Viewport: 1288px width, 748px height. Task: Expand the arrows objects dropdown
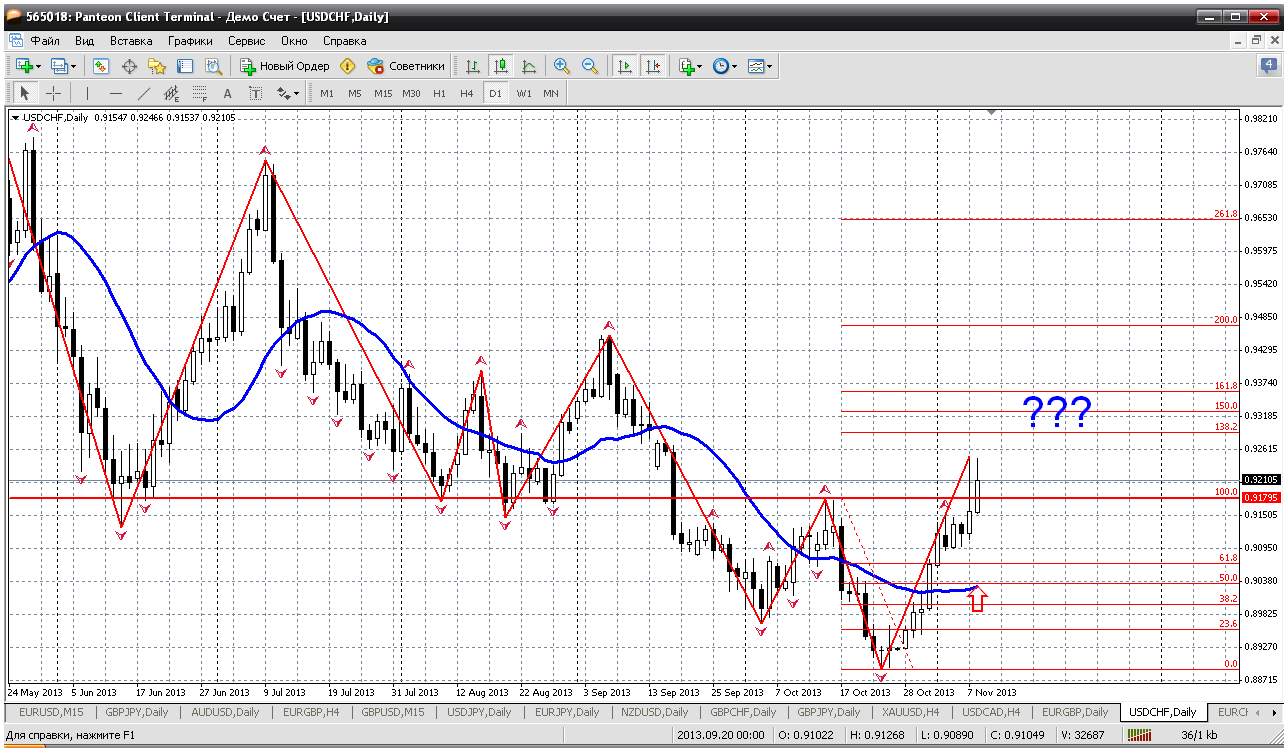[x=296, y=93]
